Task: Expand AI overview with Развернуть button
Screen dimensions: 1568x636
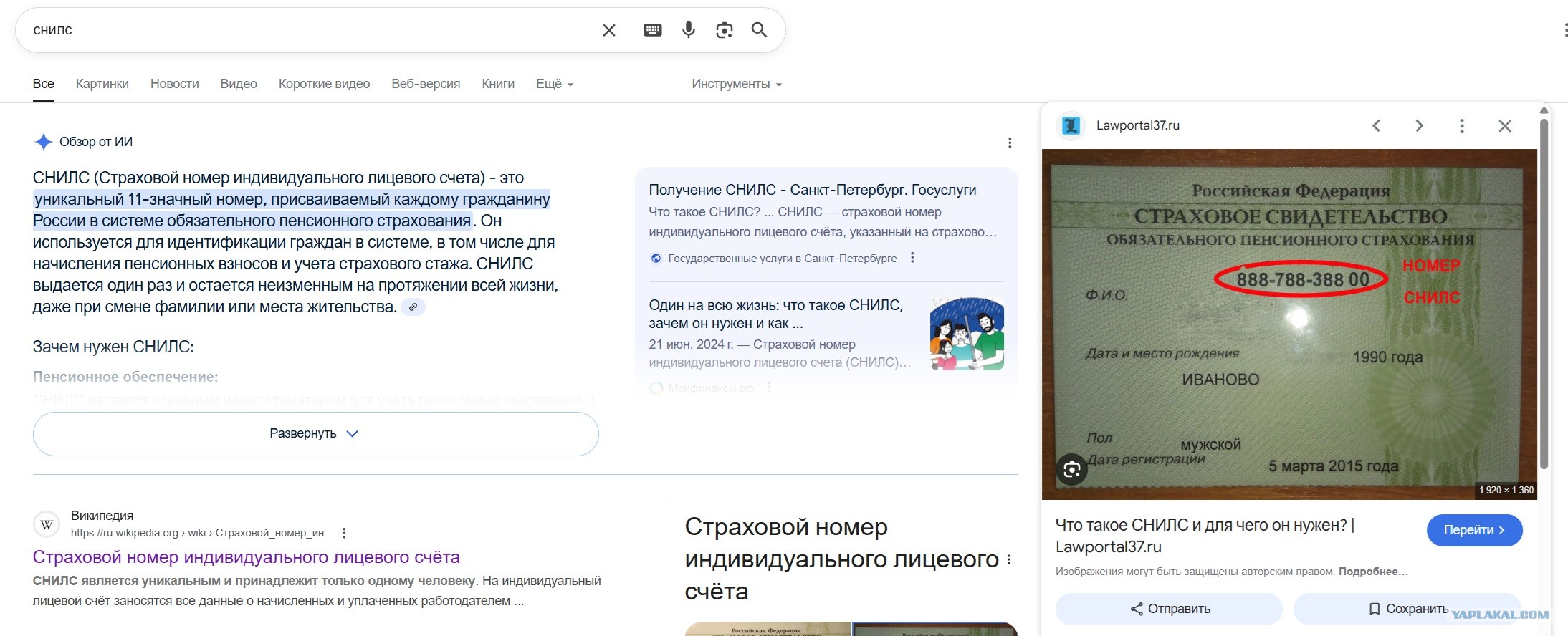Action: pyautogui.click(x=315, y=434)
